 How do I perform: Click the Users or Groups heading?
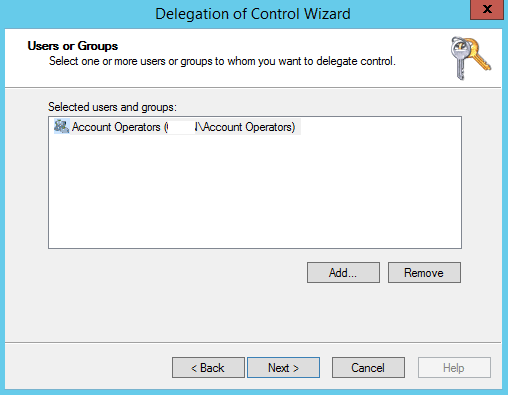(x=73, y=46)
